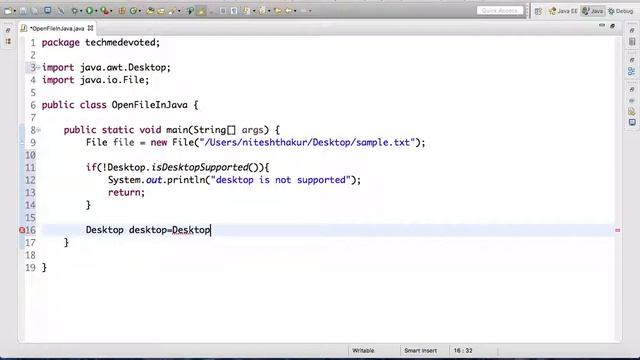The width and height of the screenshot is (640, 360).
Task: Maximize the editor area
Action: 612,26
